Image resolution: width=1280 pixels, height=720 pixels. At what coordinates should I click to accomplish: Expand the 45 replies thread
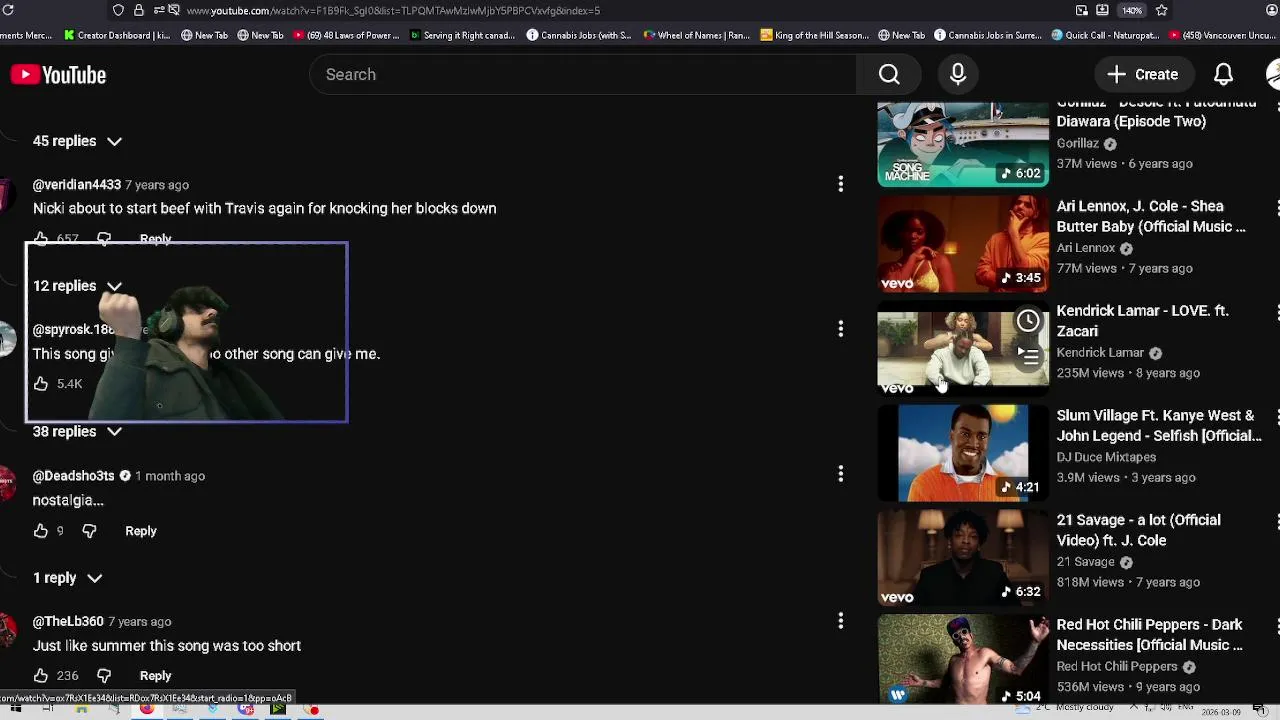click(77, 141)
